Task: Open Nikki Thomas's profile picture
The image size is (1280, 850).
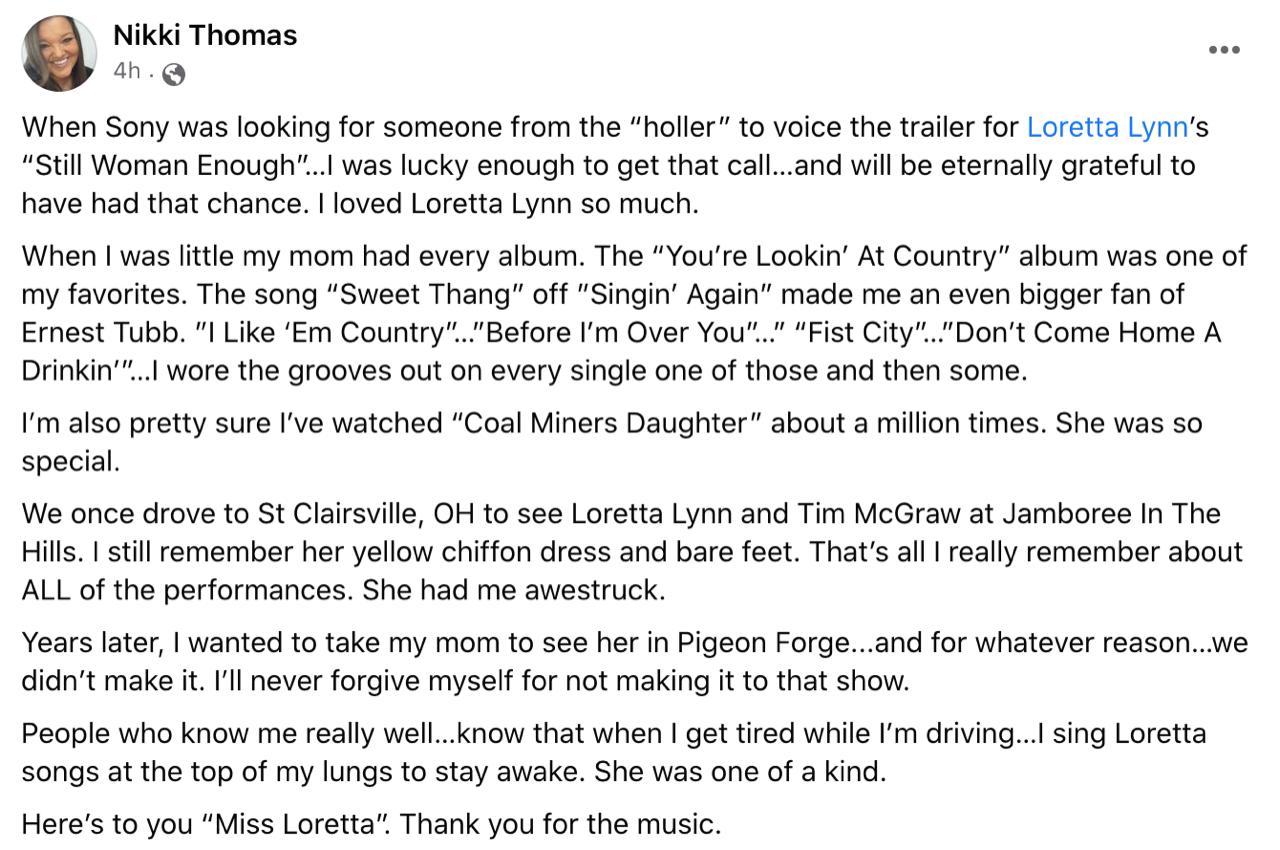Action: click(x=60, y=54)
